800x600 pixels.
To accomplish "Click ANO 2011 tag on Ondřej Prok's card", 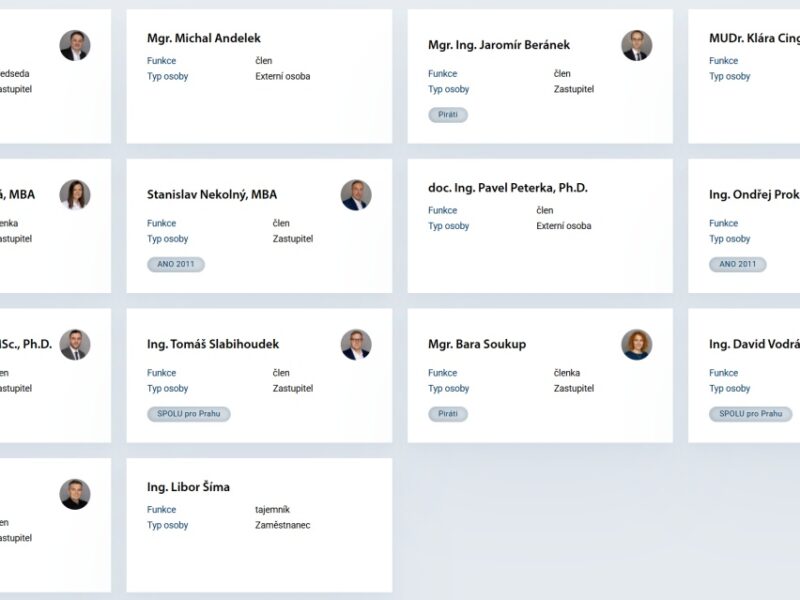I will pyautogui.click(x=738, y=265).
